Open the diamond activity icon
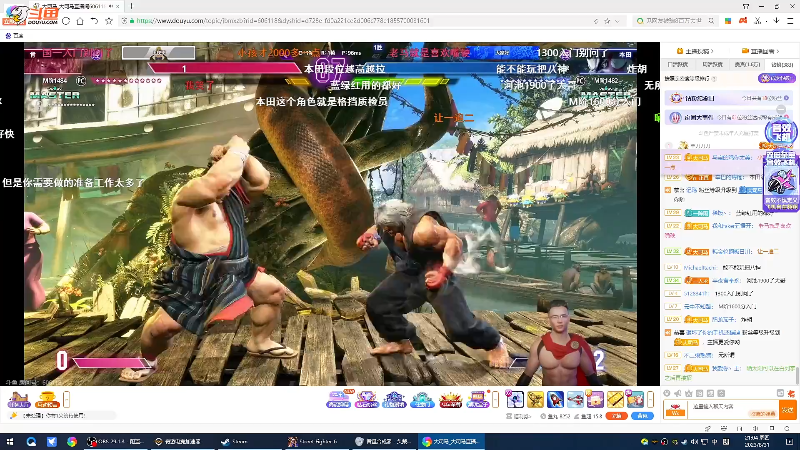 click(367, 399)
